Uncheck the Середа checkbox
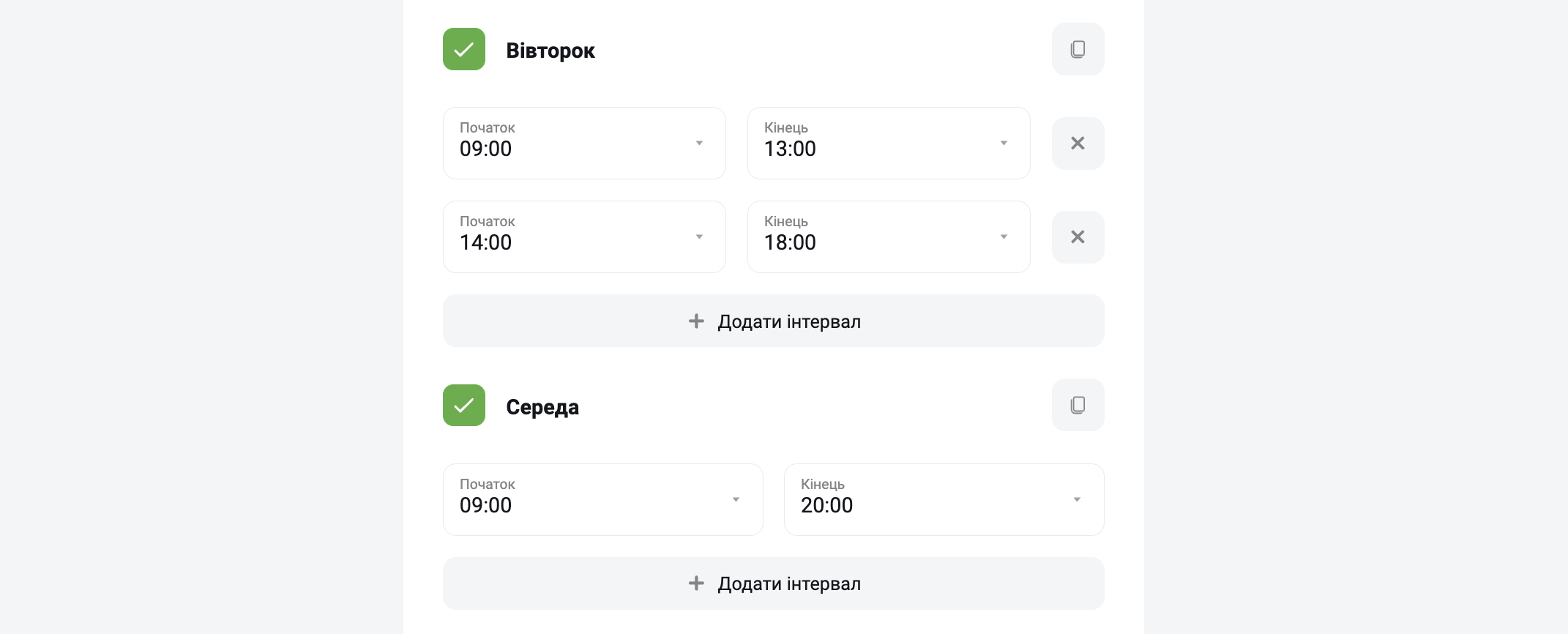This screenshot has height=634, width=1568. pos(464,405)
